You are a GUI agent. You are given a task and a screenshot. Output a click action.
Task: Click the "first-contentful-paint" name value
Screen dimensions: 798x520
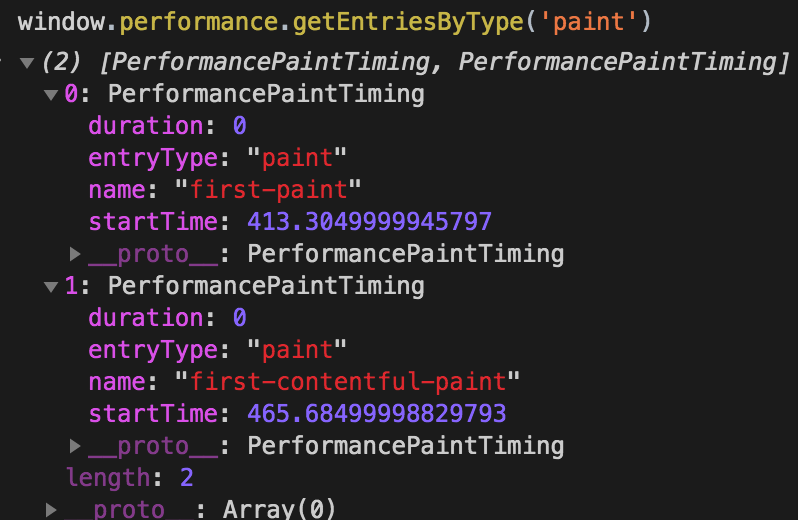(x=348, y=382)
